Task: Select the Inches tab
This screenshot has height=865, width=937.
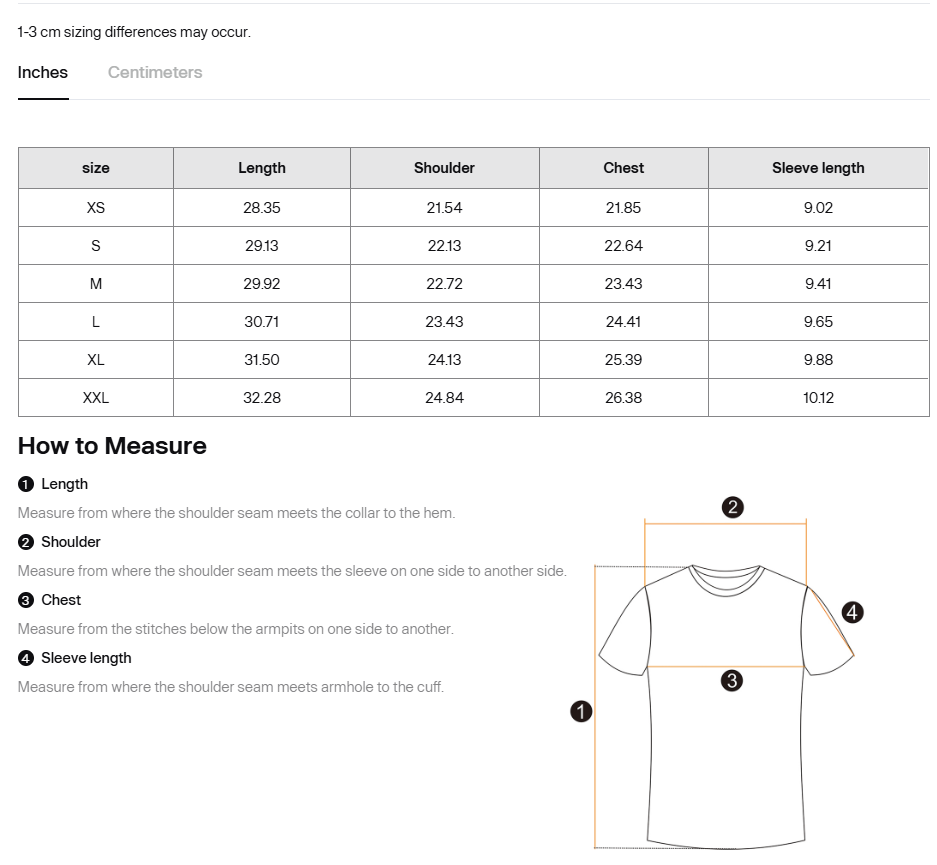Action: coord(43,72)
